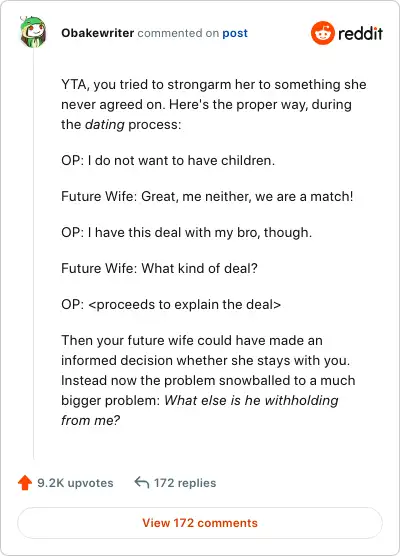The width and height of the screenshot is (400, 556).
Task: Click the orange Reddit Snoo logo
Action: [x=322, y=33]
